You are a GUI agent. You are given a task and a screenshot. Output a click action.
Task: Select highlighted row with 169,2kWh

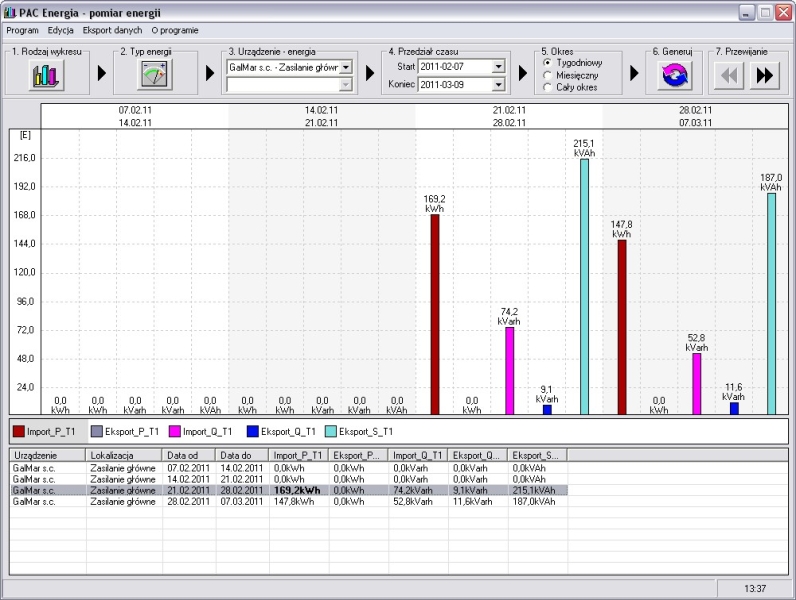pyautogui.click(x=289, y=490)
